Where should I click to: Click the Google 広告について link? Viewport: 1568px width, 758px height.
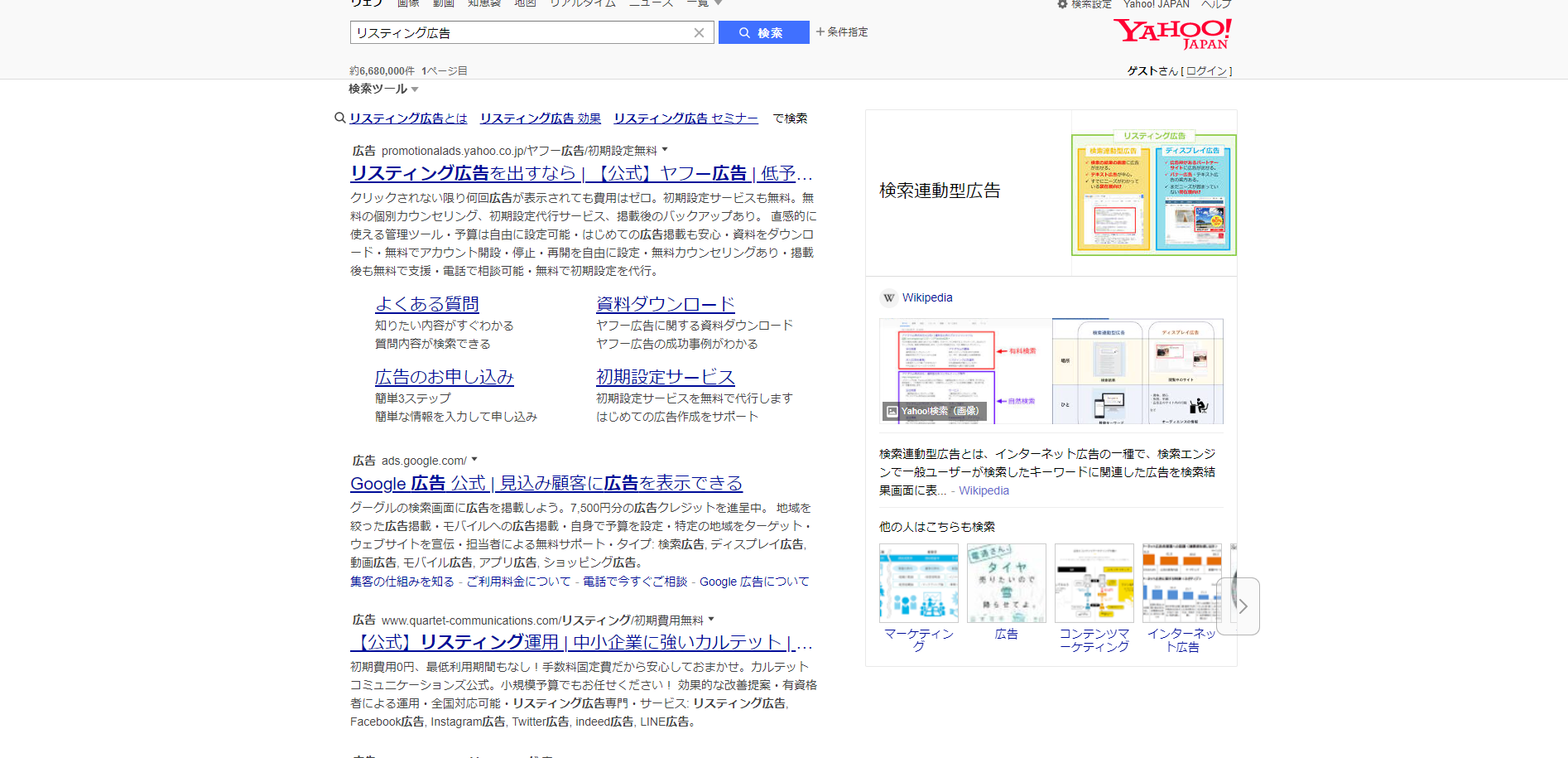coord(754,582)
